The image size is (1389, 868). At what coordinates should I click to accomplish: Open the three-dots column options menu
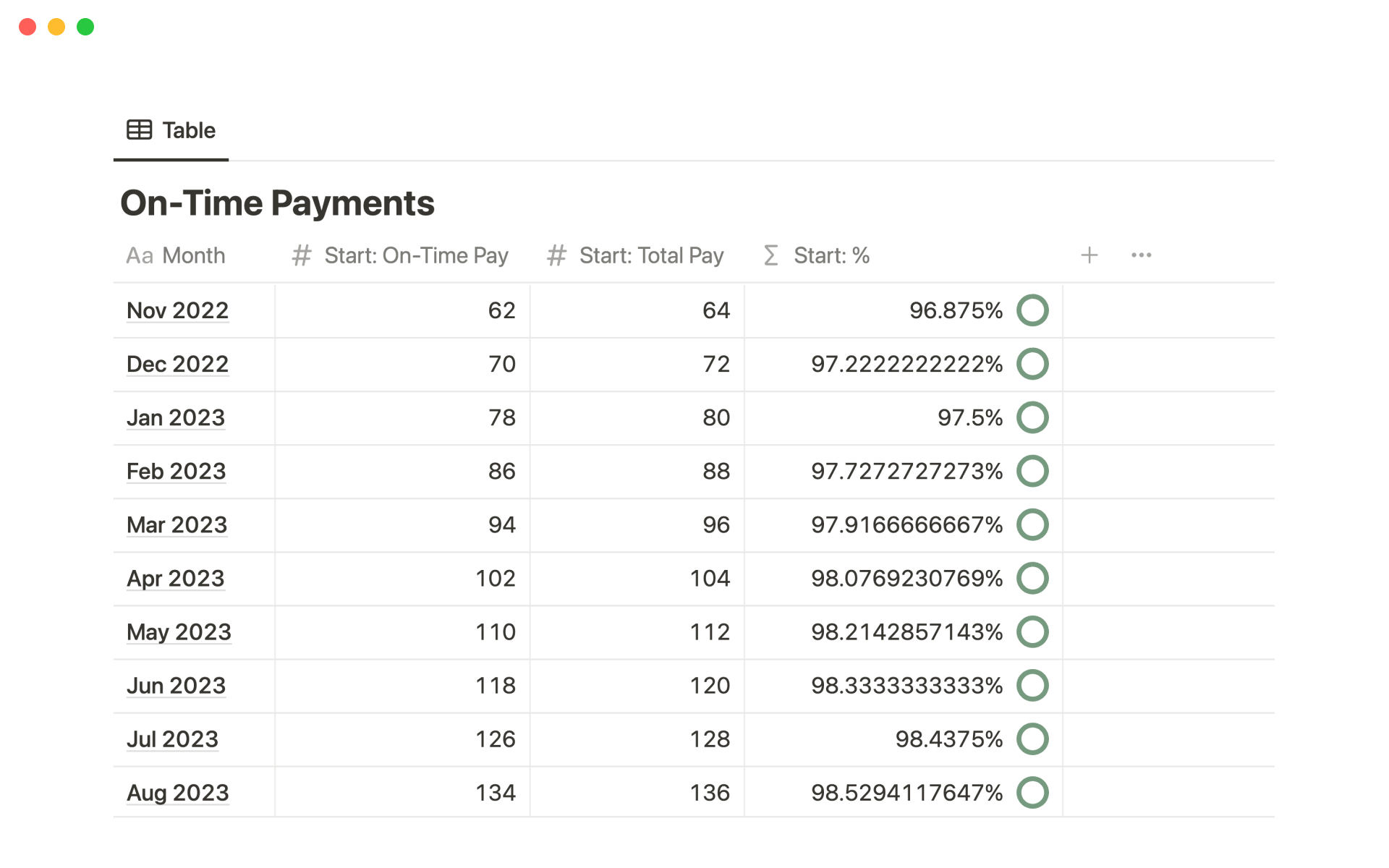(1141, 255)
